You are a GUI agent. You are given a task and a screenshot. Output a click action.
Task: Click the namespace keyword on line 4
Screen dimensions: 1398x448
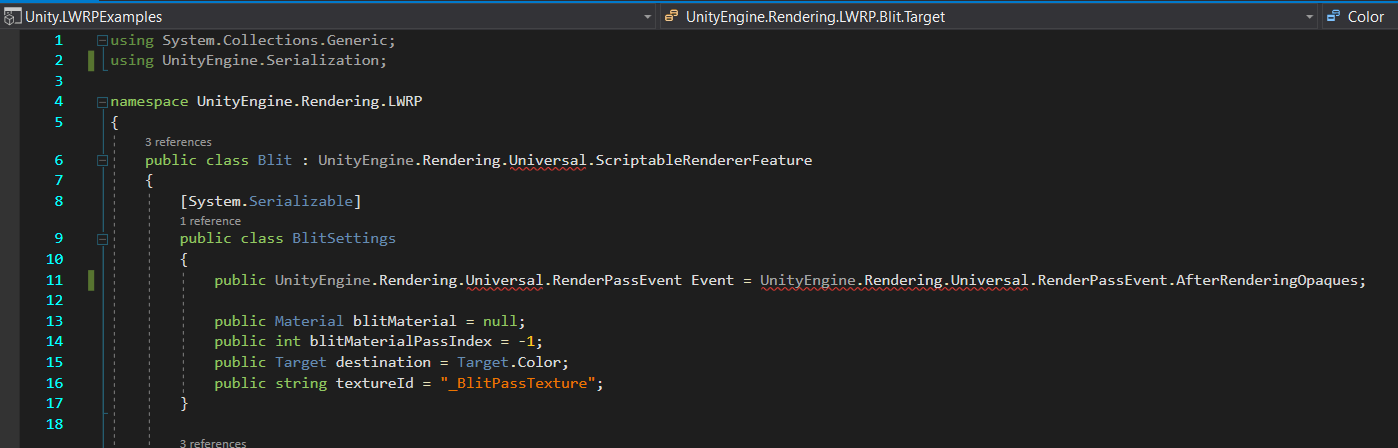[149, 101]
